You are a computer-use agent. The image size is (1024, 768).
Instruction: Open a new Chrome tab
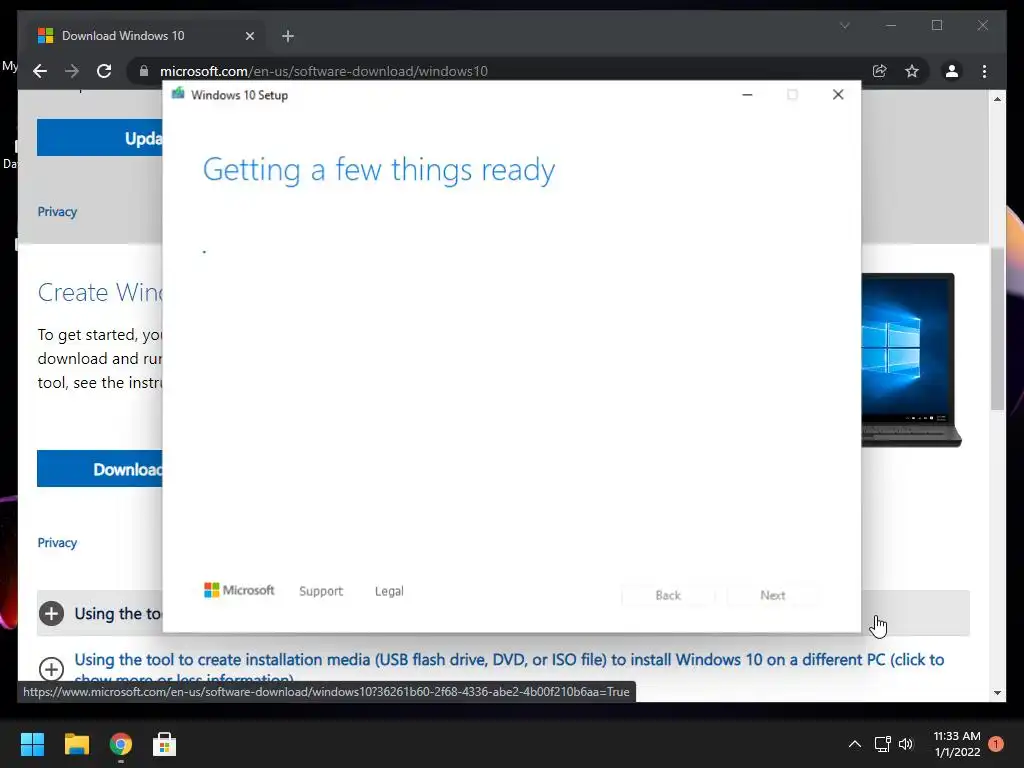[x=288, y=36]
